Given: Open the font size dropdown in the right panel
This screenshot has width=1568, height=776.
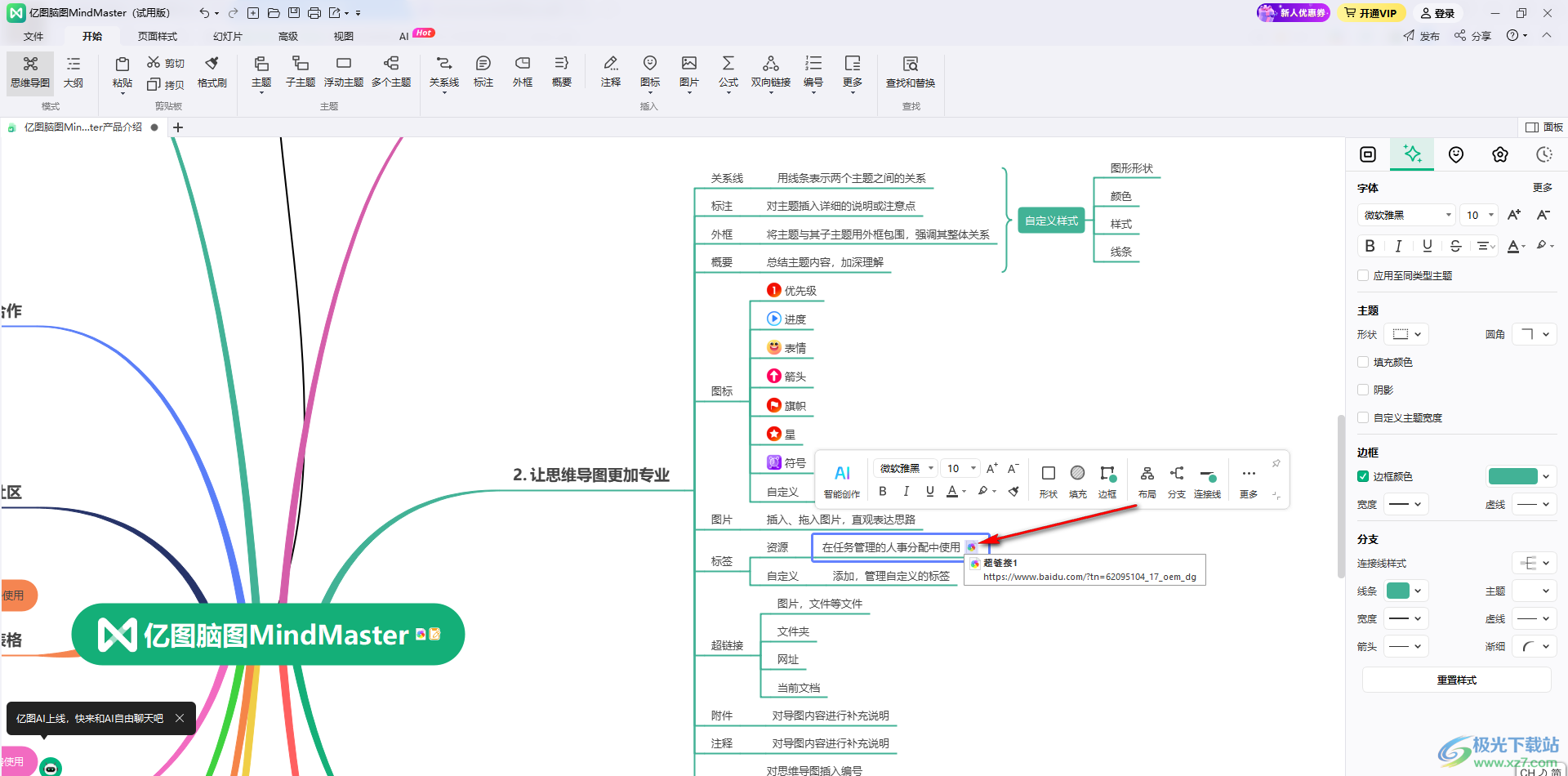Looking at the screenshot, I should (x=1480, y=215).
